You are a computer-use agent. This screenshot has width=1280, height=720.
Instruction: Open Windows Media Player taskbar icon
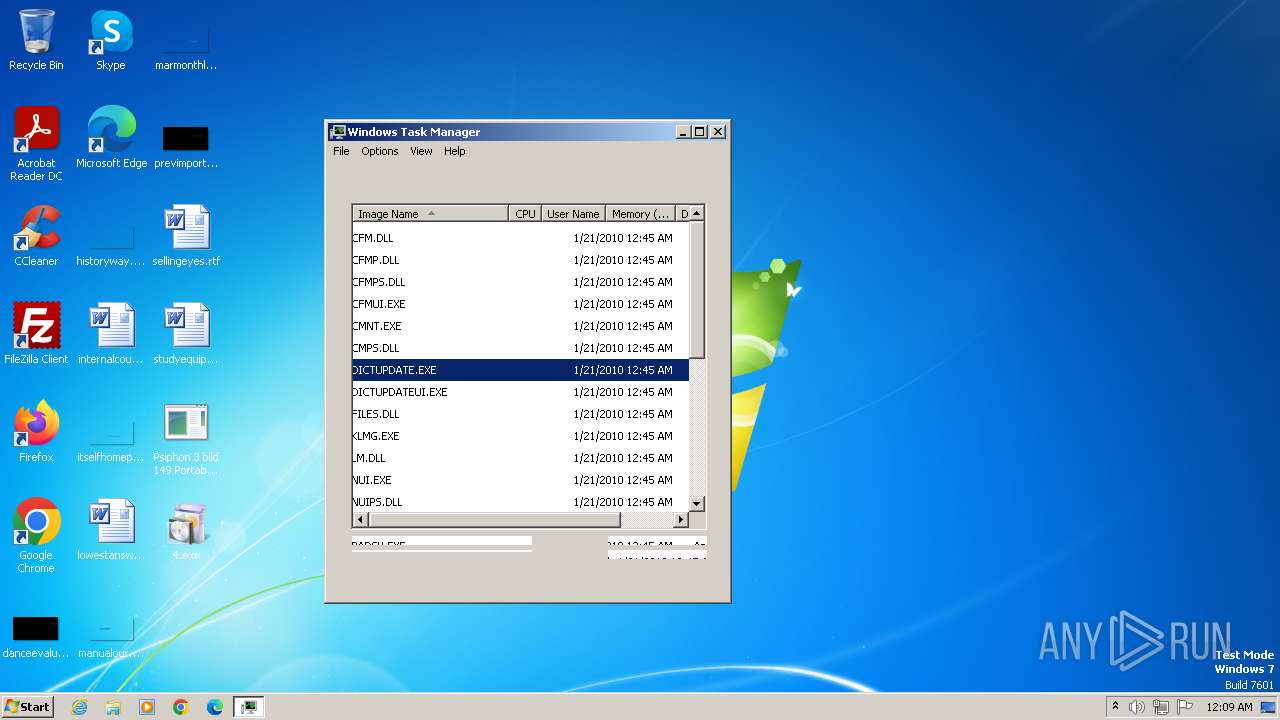pos(147,707)
